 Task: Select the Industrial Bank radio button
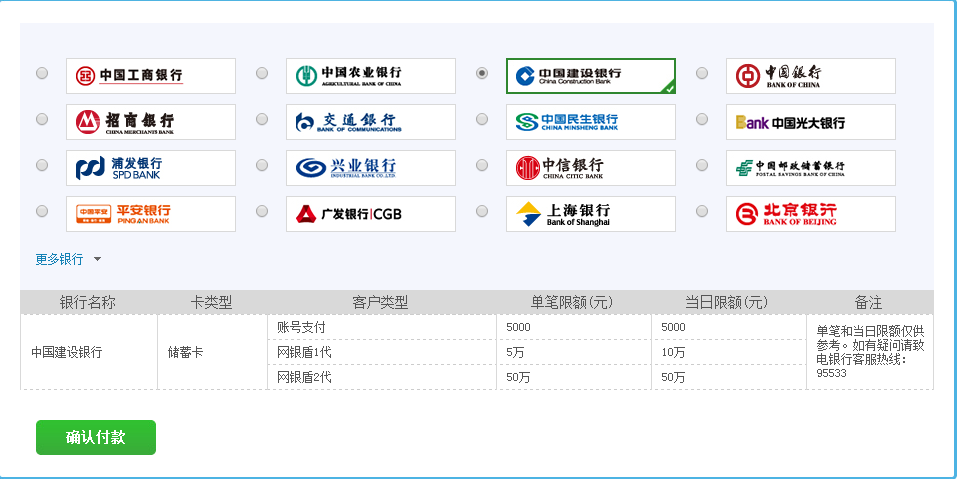(x=262, y=165)
